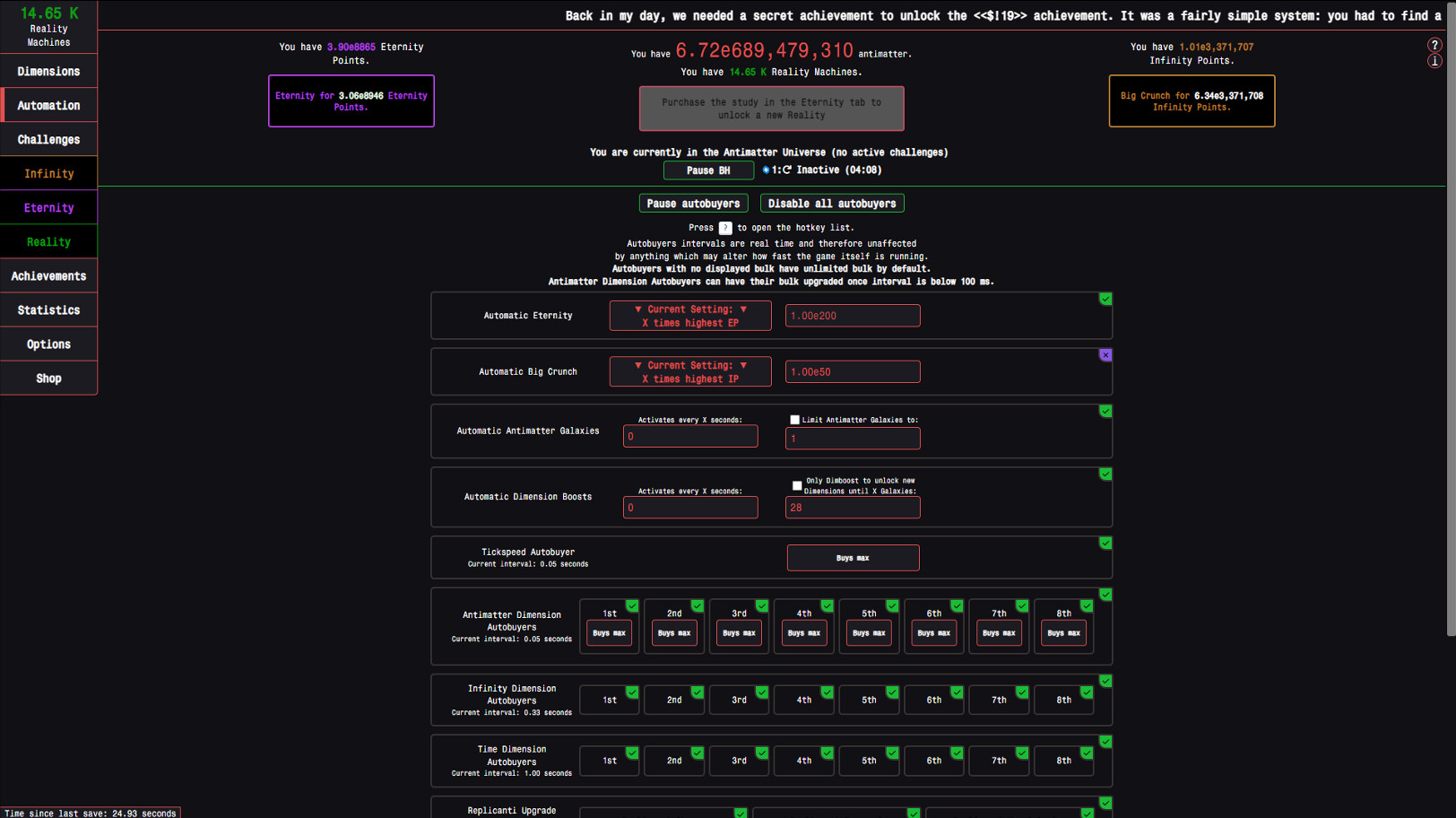Click the purple X toggle on Automatic Big Crunch
The height and width of the screenshot is (818, 1456).
click(1105, 355)
